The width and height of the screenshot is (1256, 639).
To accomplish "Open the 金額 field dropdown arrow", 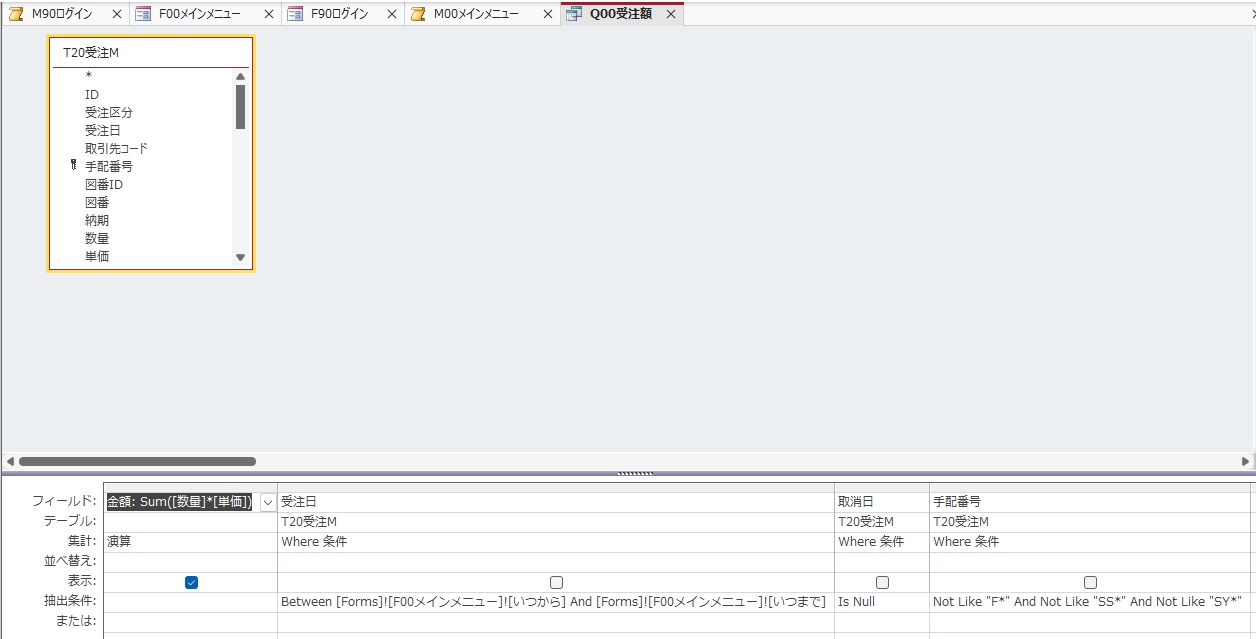I will point(267,502).
